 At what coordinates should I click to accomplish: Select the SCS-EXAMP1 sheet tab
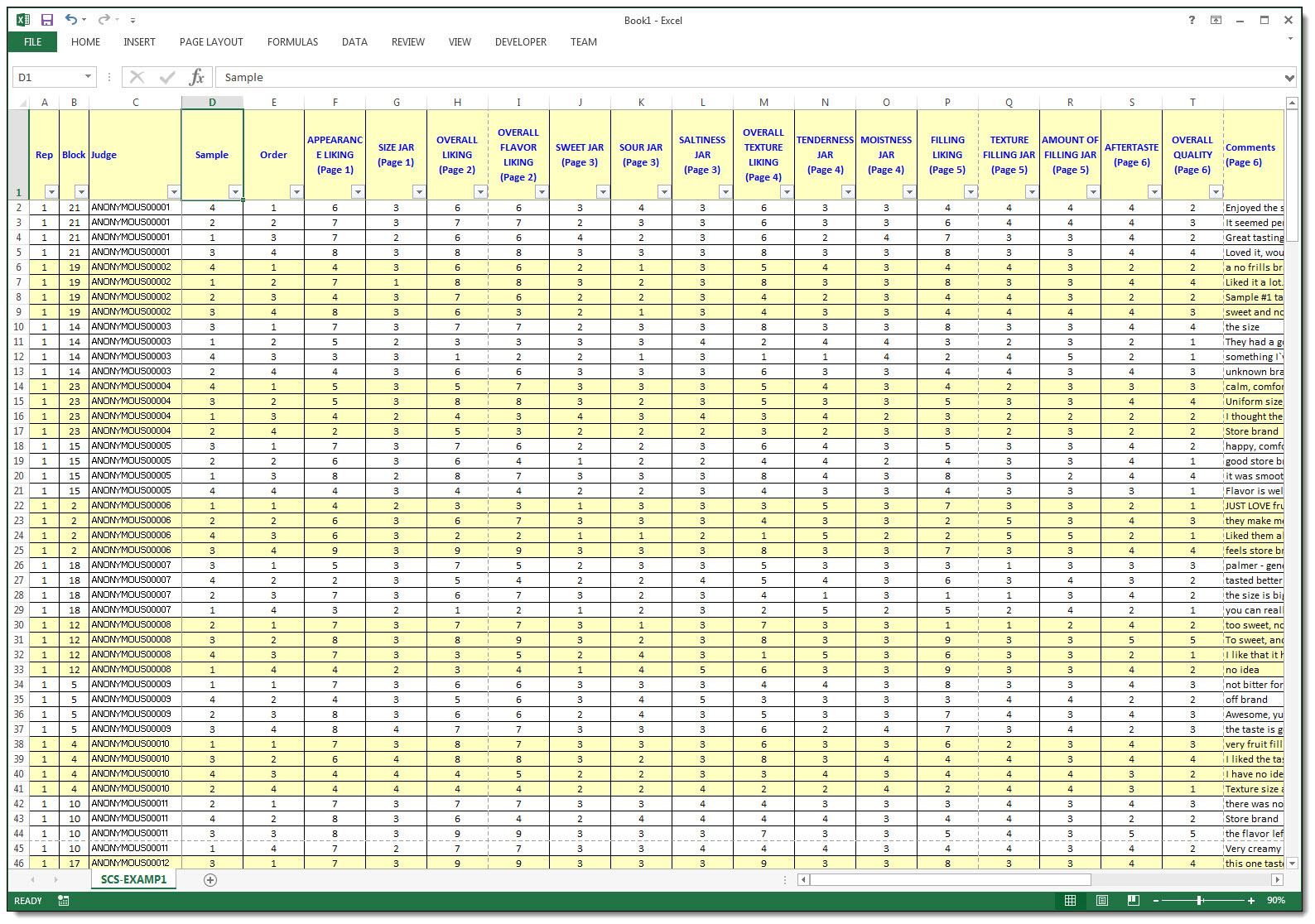(x=133, y=879)
